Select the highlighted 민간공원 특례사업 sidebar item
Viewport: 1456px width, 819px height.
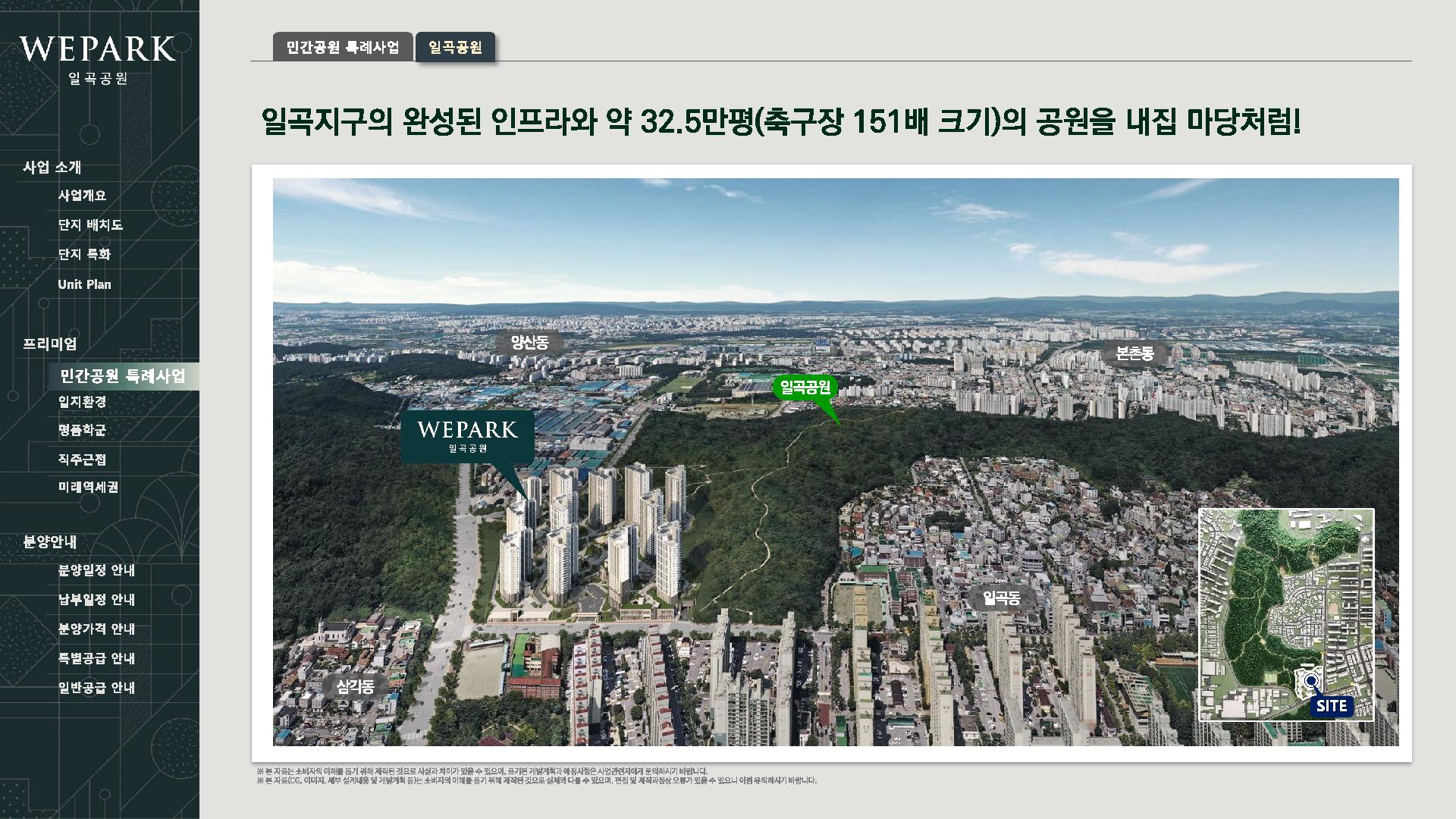124,376
